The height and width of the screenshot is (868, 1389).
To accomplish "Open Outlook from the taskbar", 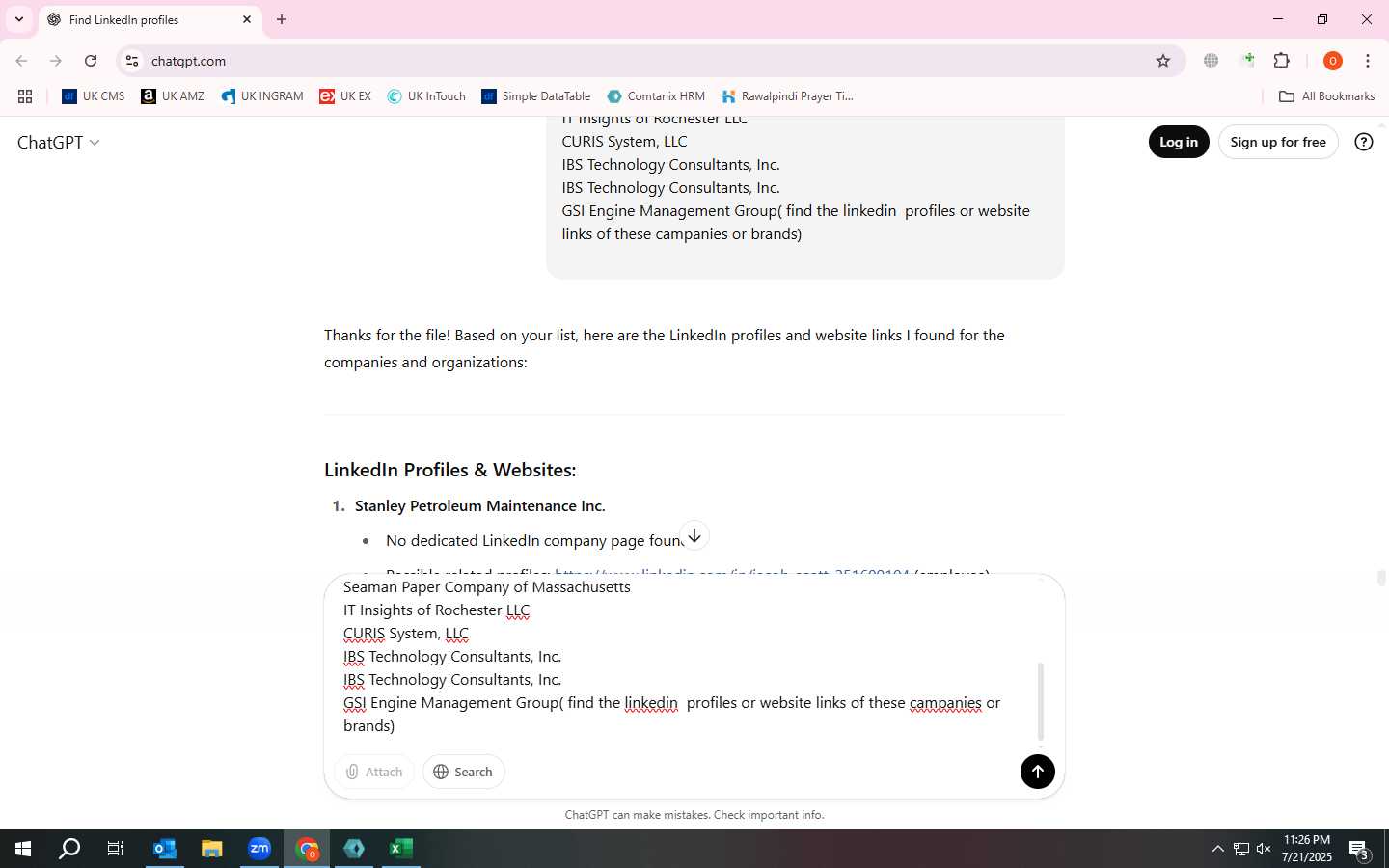I will (x=165, y=849).
